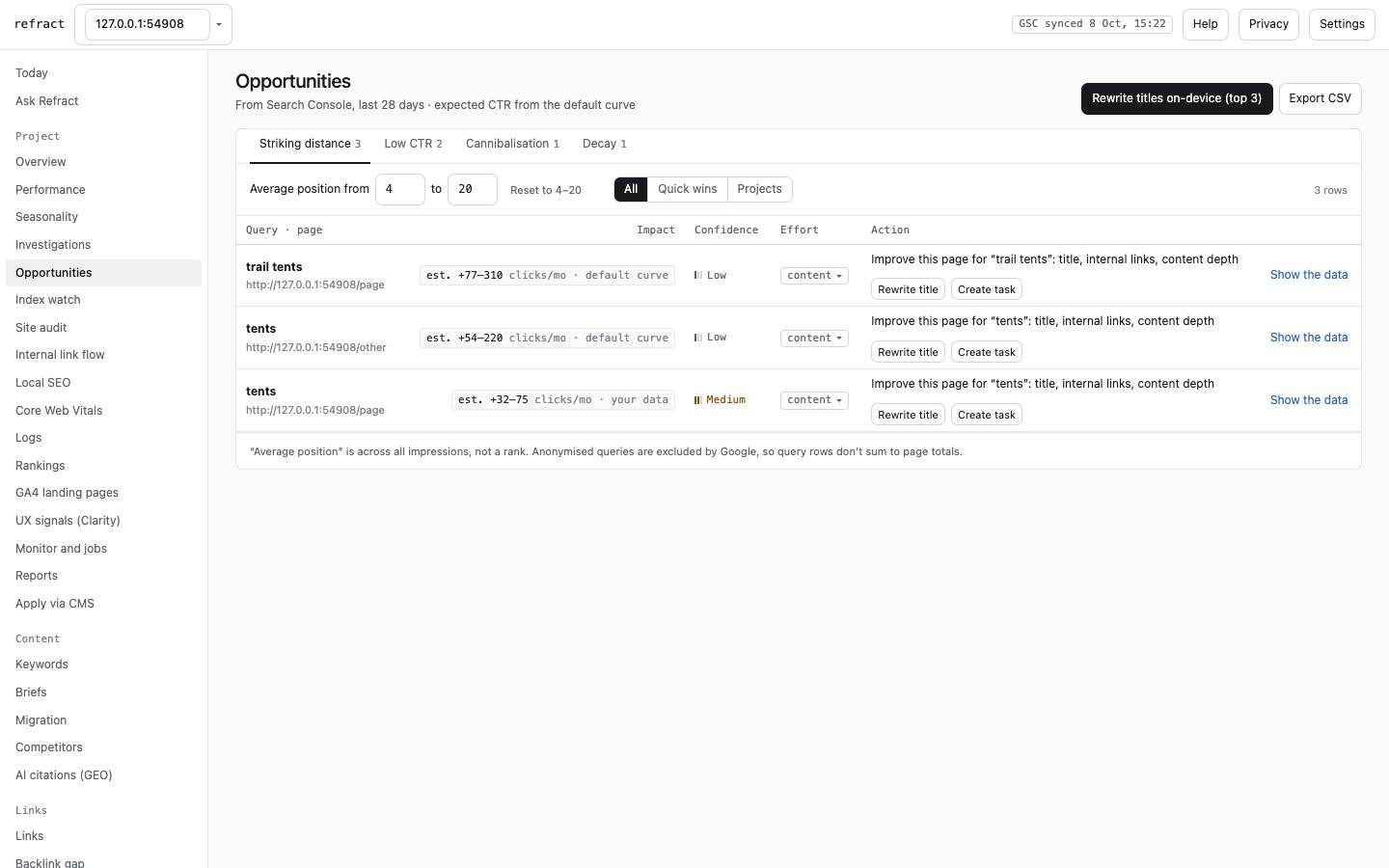
Task: Show the data for trail tents
Action: (x=1309, y=275)
